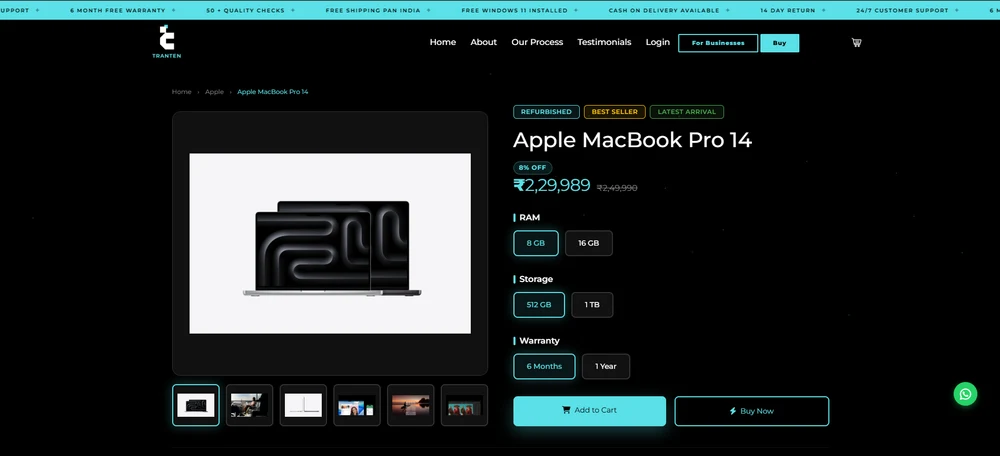The width and height of the screenshot is (1000, 456).
Task: Click the RAM section label
Action: (529, 217)
